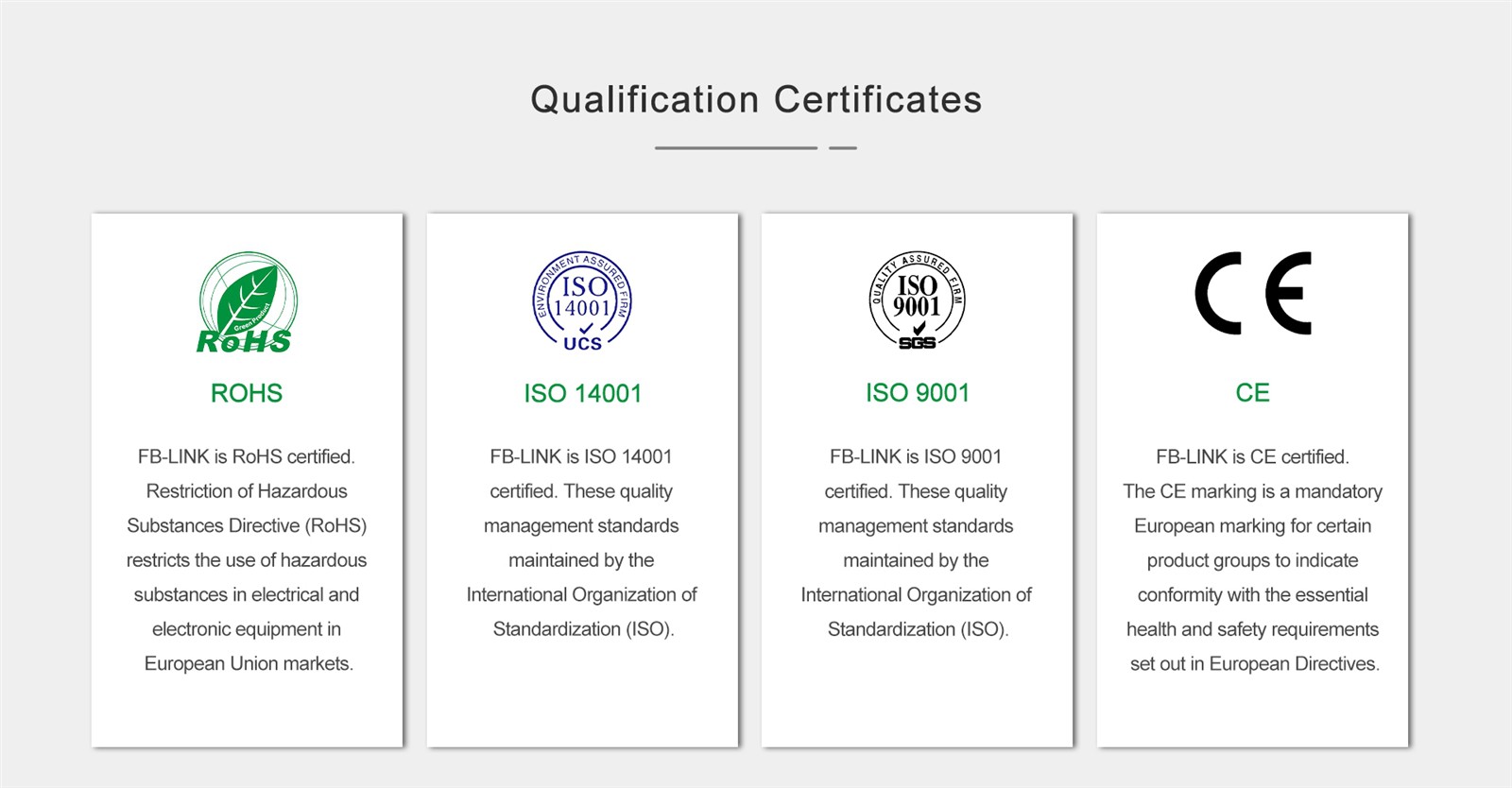The width and height of the screenshot is (1512, 788).
Task: Click the SGS text in the black badge
Action: coord(917,343)
